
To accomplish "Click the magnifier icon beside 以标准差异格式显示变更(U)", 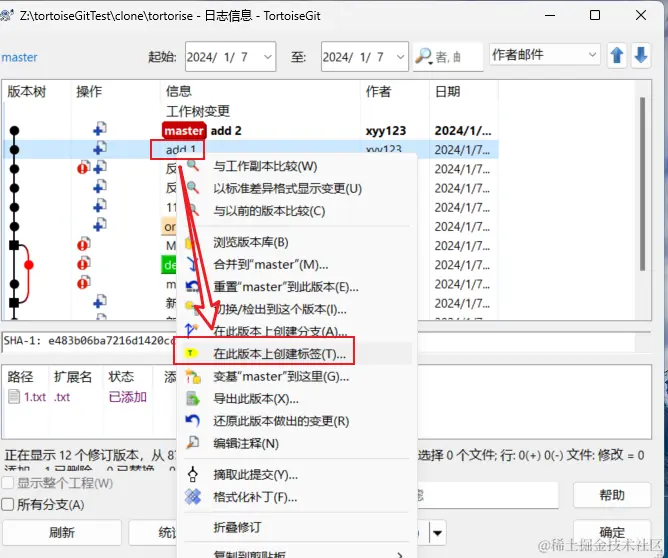I will [193, 188].
